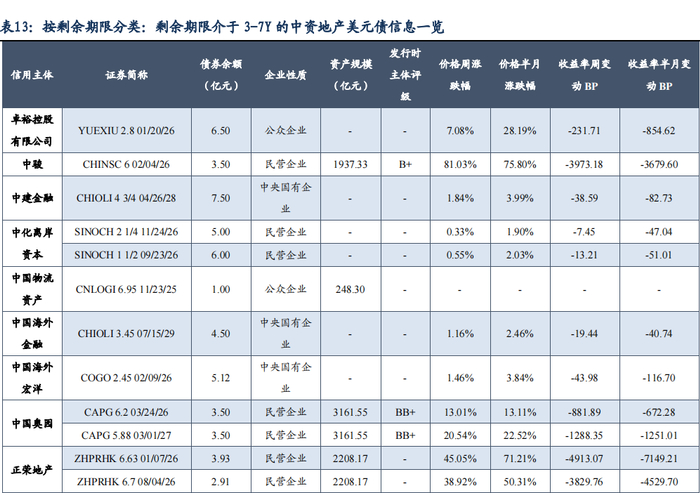The image size is (700, 493).
Task: Select the CNLOGI 6.95 11/23/25 cell
Action: point(126,289)
